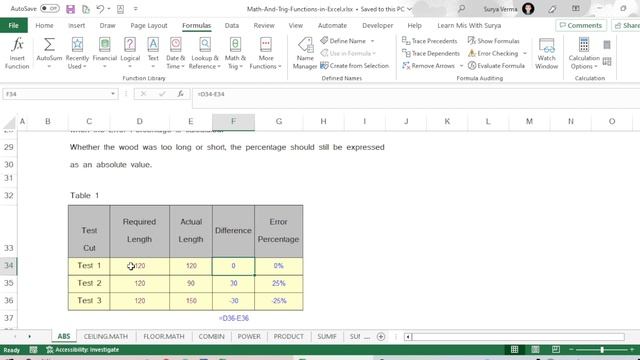Click Remove Arrows button
The image size is (640, 360).
coord(428,65)
